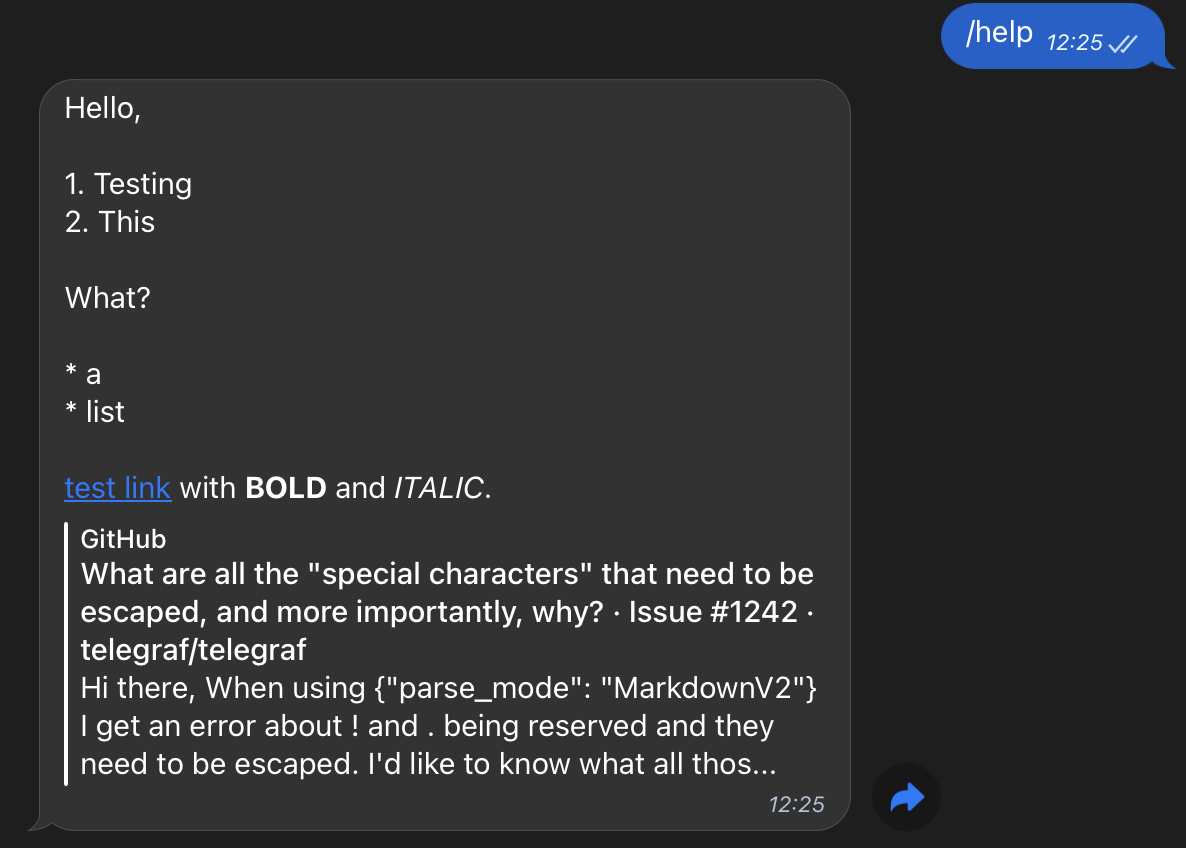Screen dimensions: 1186x848
Task: Click the numbered list item '2. This'
Action: click(x=110, y=222)
